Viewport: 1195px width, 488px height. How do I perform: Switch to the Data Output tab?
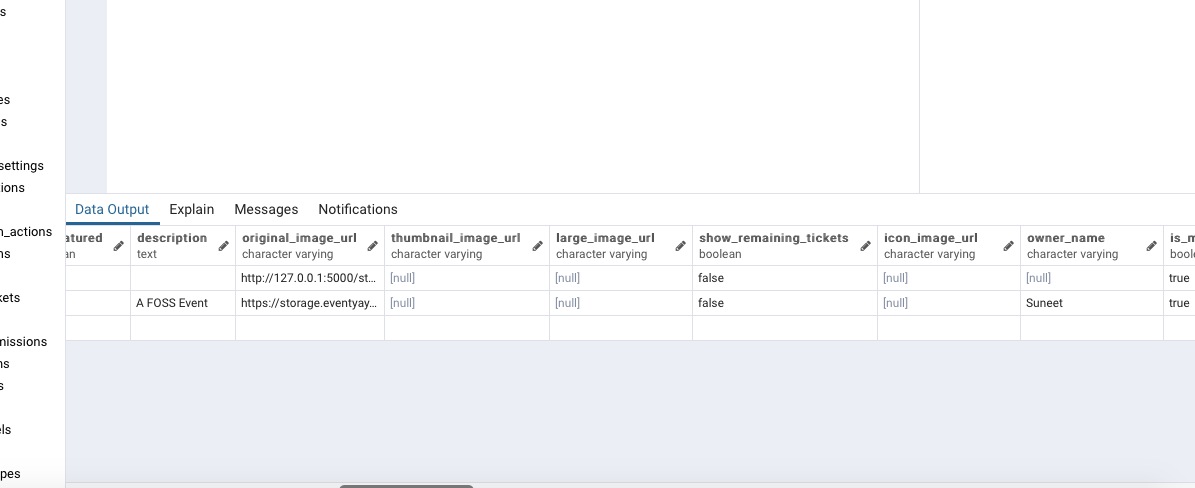(x=112, y=209)
